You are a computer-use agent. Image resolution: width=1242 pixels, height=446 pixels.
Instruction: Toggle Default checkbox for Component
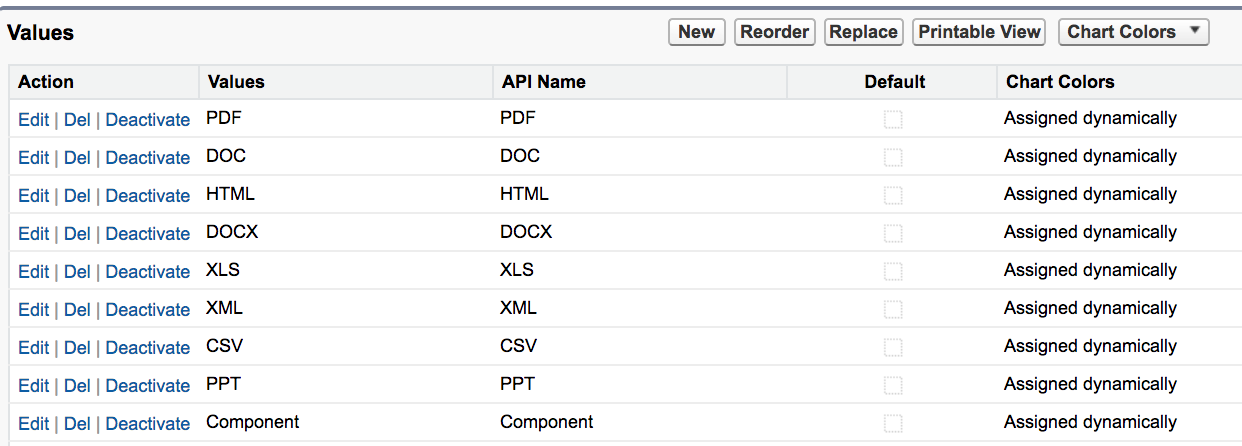click(x=893, y=424)
